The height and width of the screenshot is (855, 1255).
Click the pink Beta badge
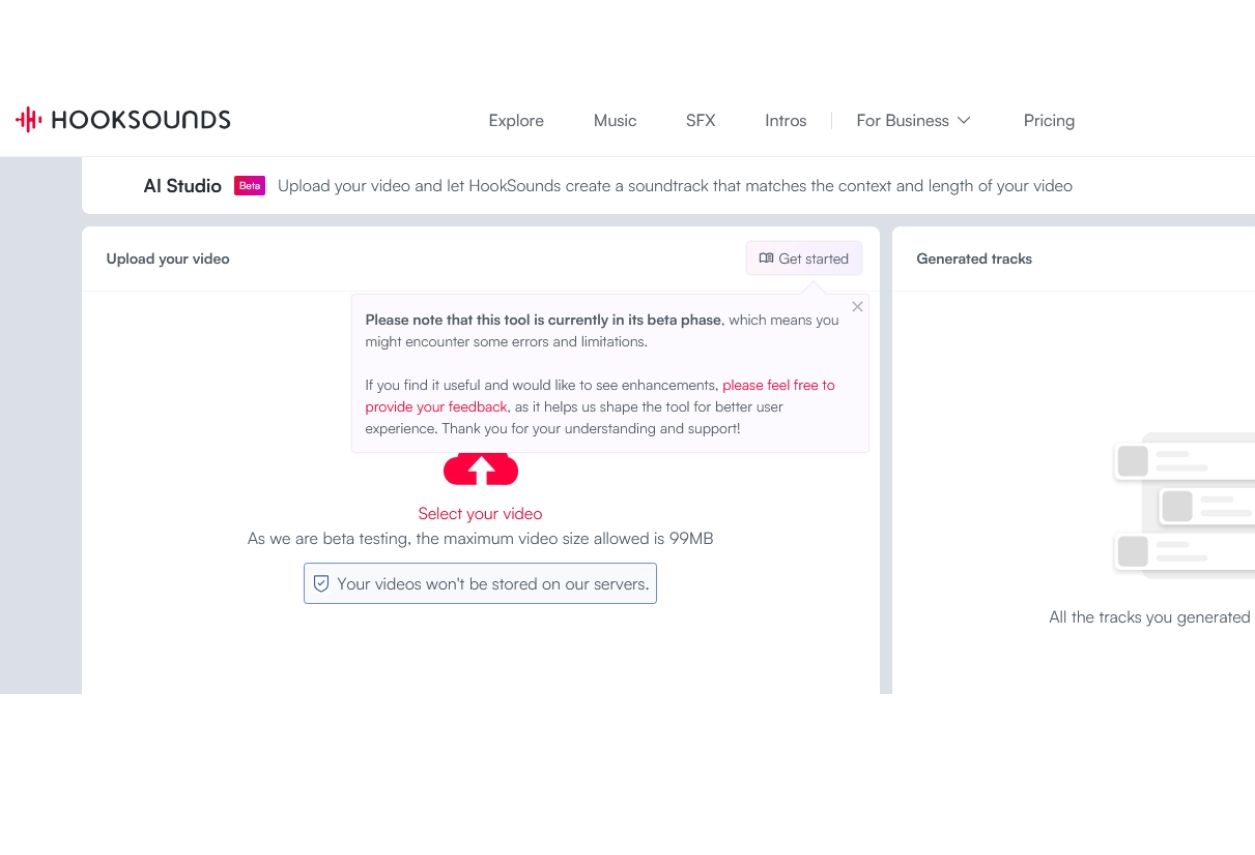click(x=249, y=186)
